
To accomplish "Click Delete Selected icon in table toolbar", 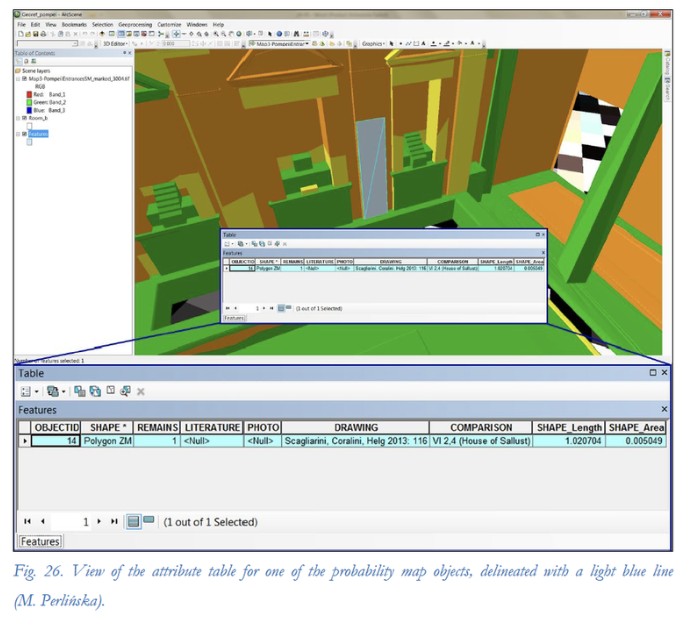I will pyautogui.click(x=141, y=392).
